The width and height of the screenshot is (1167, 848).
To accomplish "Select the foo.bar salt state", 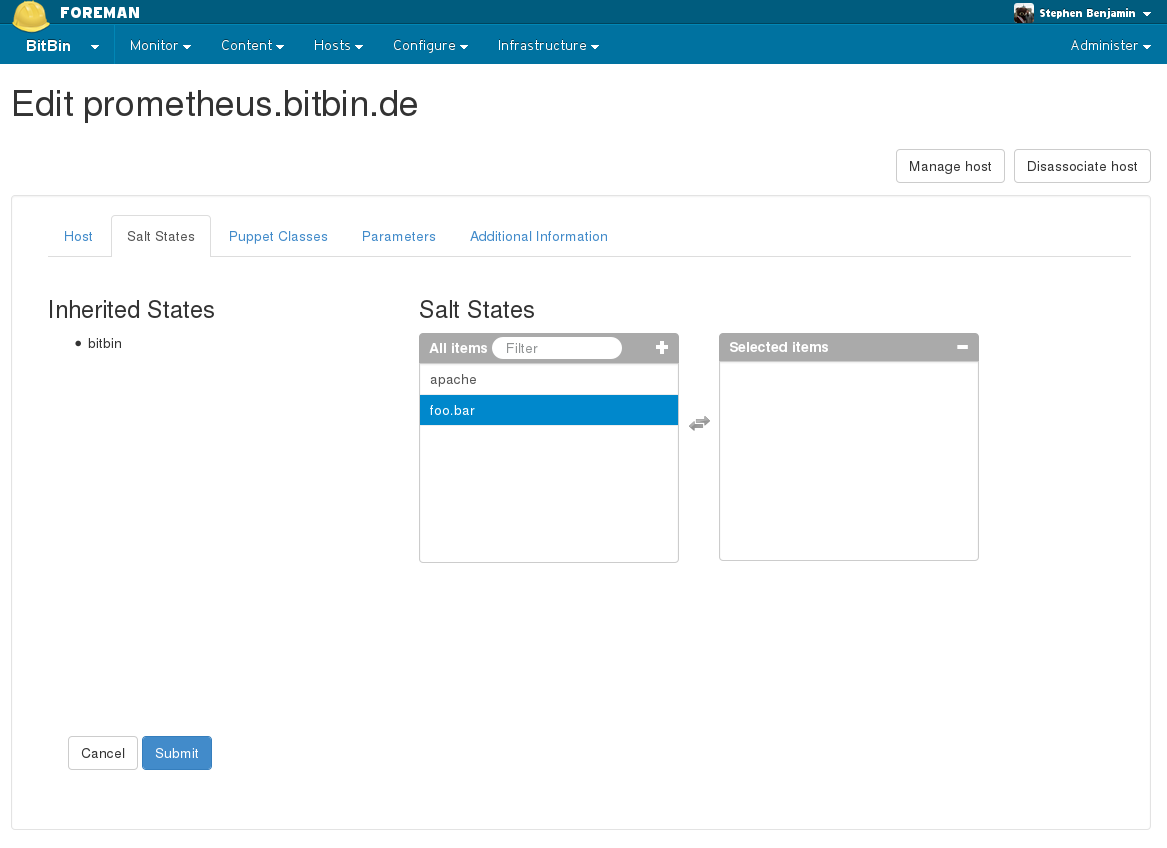I will pos(549,410).
